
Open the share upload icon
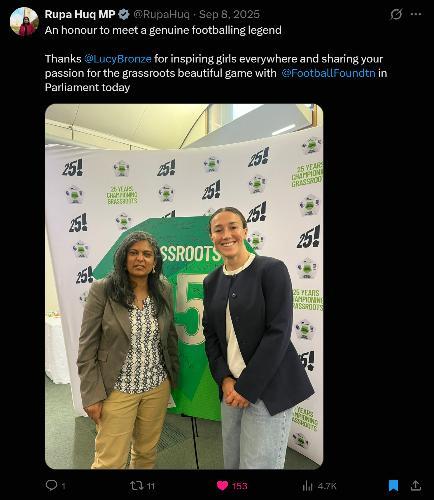(x=415, y=485)
